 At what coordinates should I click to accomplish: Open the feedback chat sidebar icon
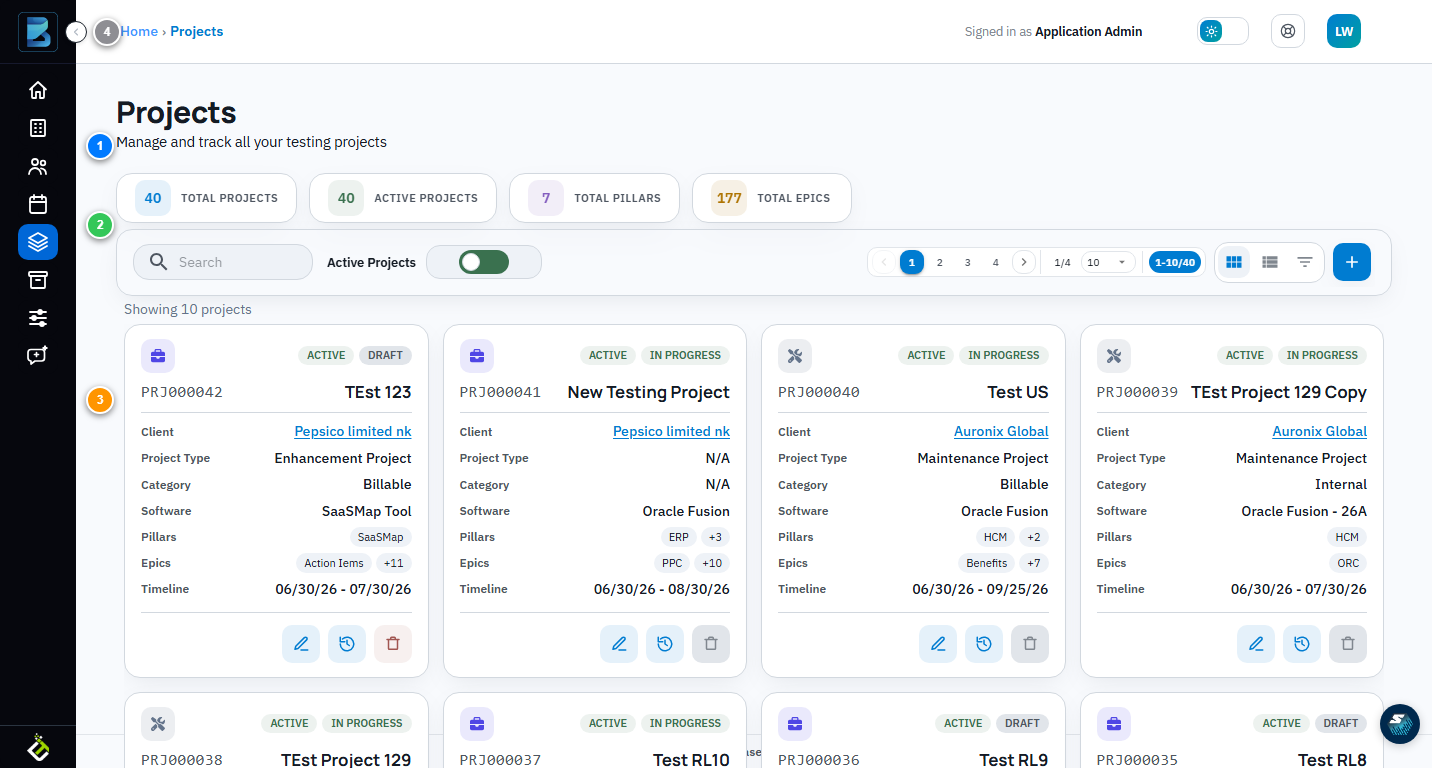coord(38,356)
